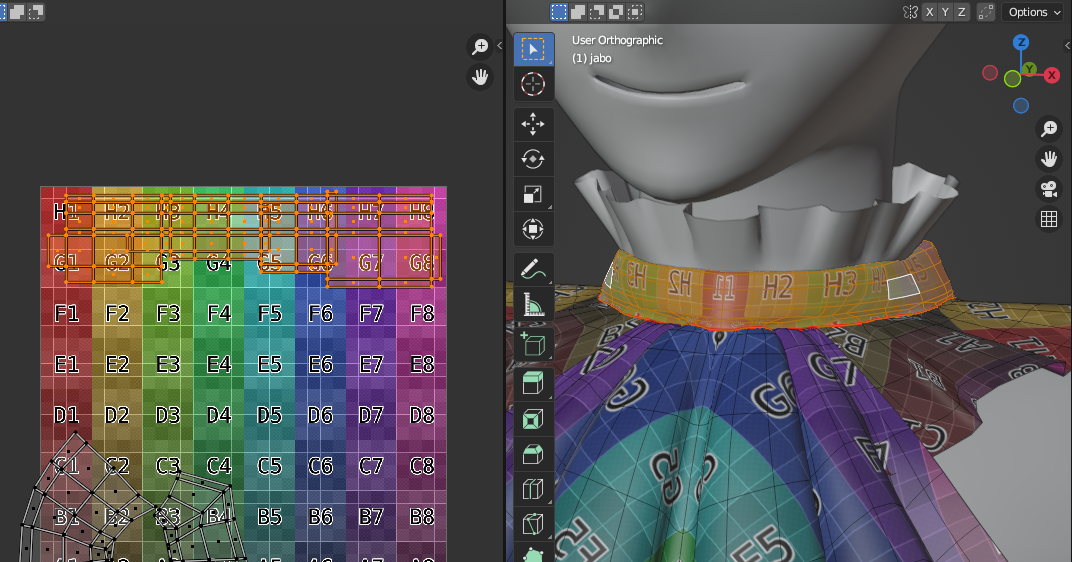The width and height of the screenshot is (1072, 562).
Task: Click the 'User Orthographic' view label
Action: point(617,40)
